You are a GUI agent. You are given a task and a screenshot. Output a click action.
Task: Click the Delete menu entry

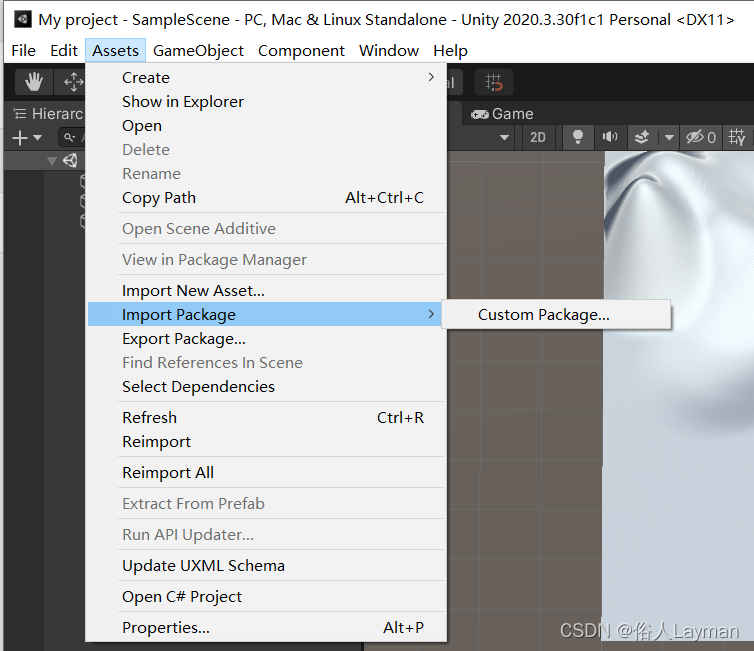[x=264, y=150]
